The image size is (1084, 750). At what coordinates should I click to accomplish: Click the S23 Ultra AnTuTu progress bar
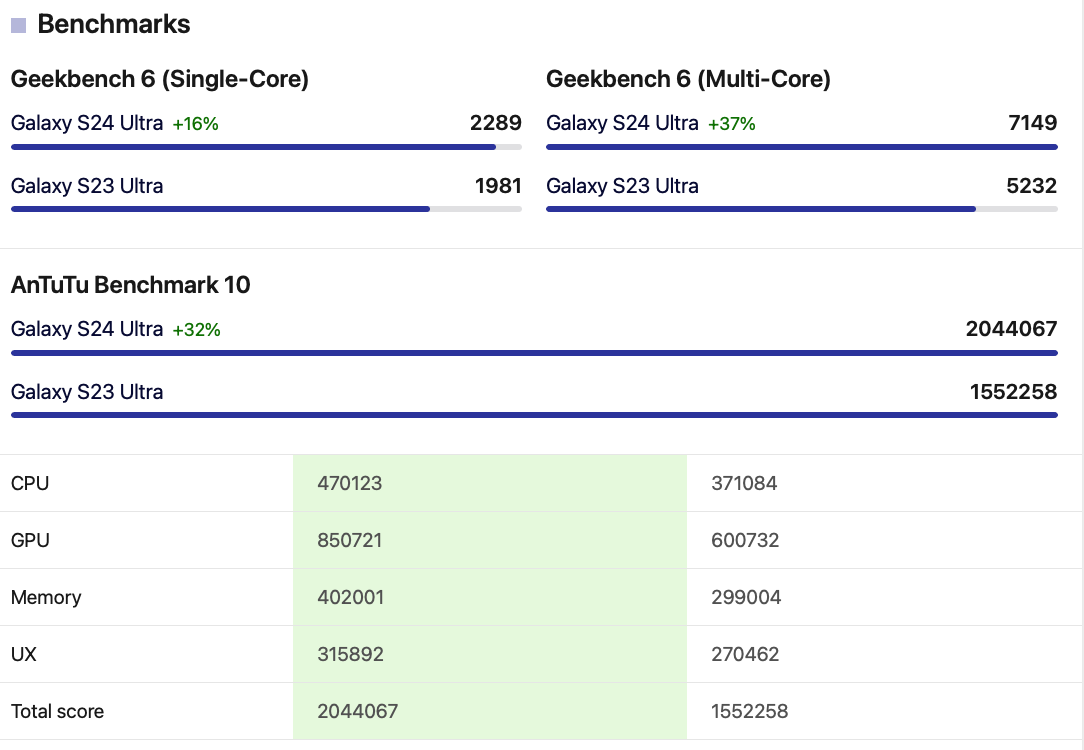(534, 415)
